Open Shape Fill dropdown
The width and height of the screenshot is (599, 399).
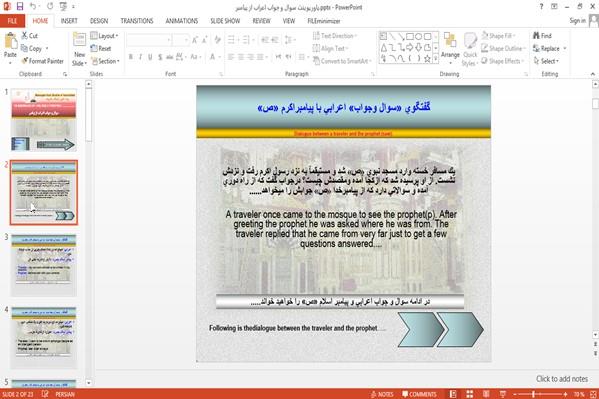coord(498,36)
